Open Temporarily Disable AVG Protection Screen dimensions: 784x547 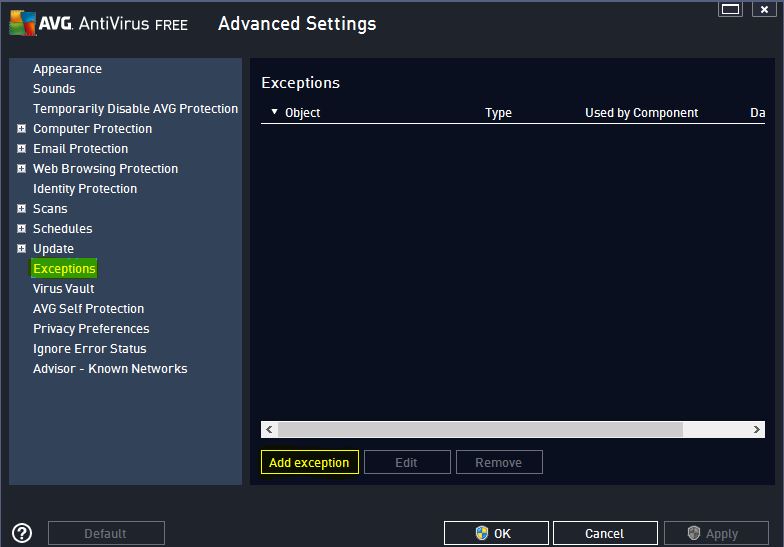pyautogui.click(x=136, y=108)
